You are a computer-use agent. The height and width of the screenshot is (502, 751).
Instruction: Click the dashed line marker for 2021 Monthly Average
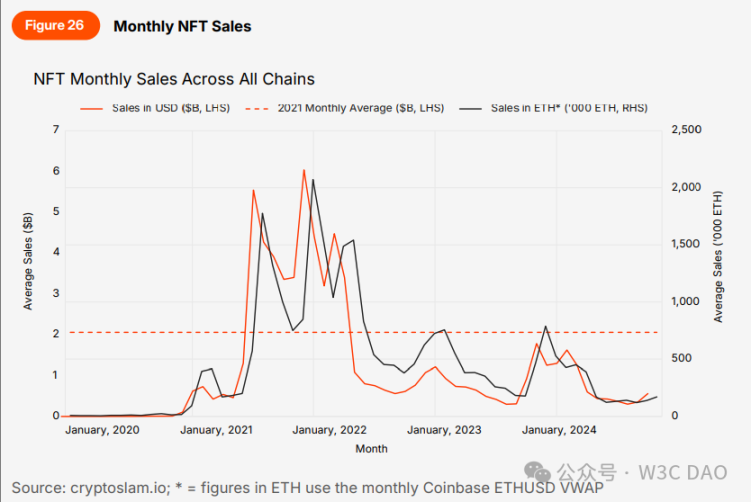[x=261, y=107]
